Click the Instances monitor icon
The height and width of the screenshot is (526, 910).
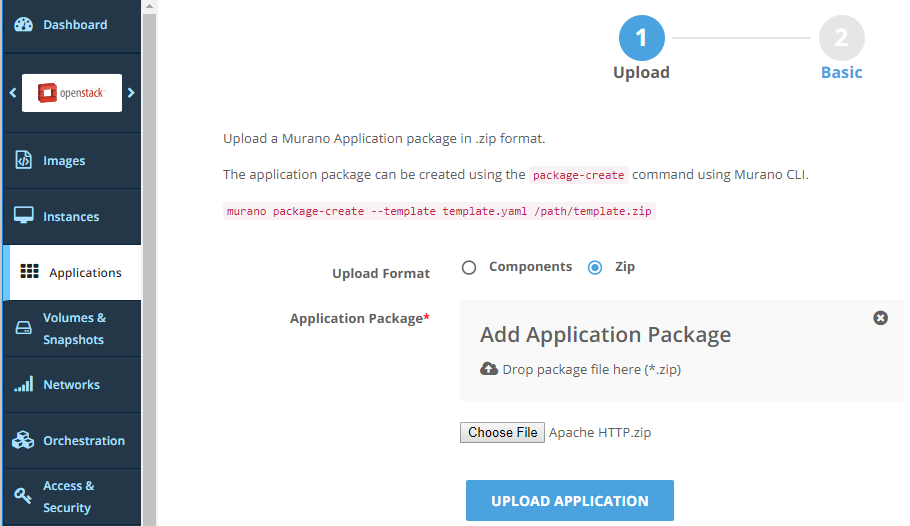click(x=24, y=216)
